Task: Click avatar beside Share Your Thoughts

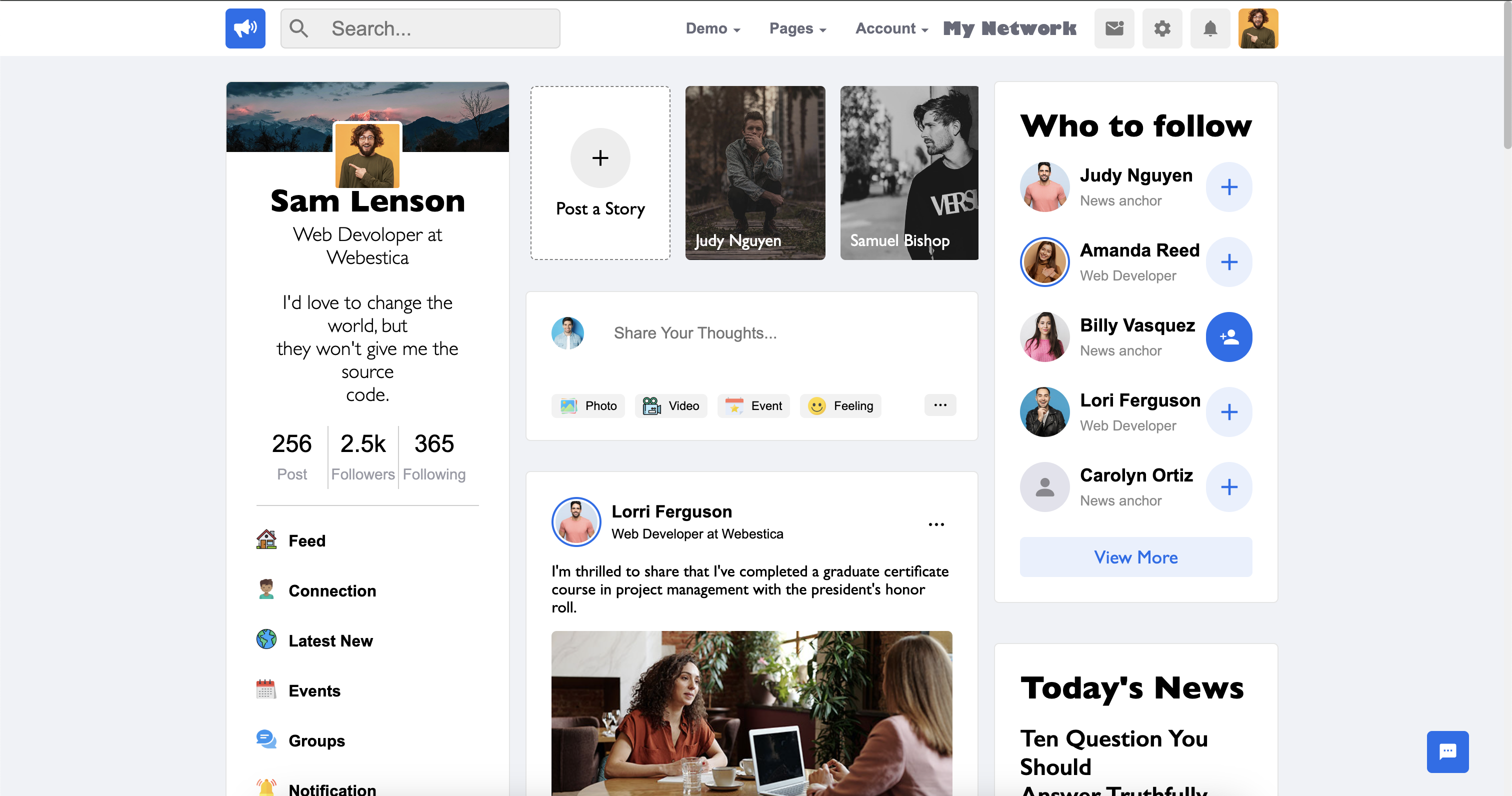Action: click(x=567, y=333)
